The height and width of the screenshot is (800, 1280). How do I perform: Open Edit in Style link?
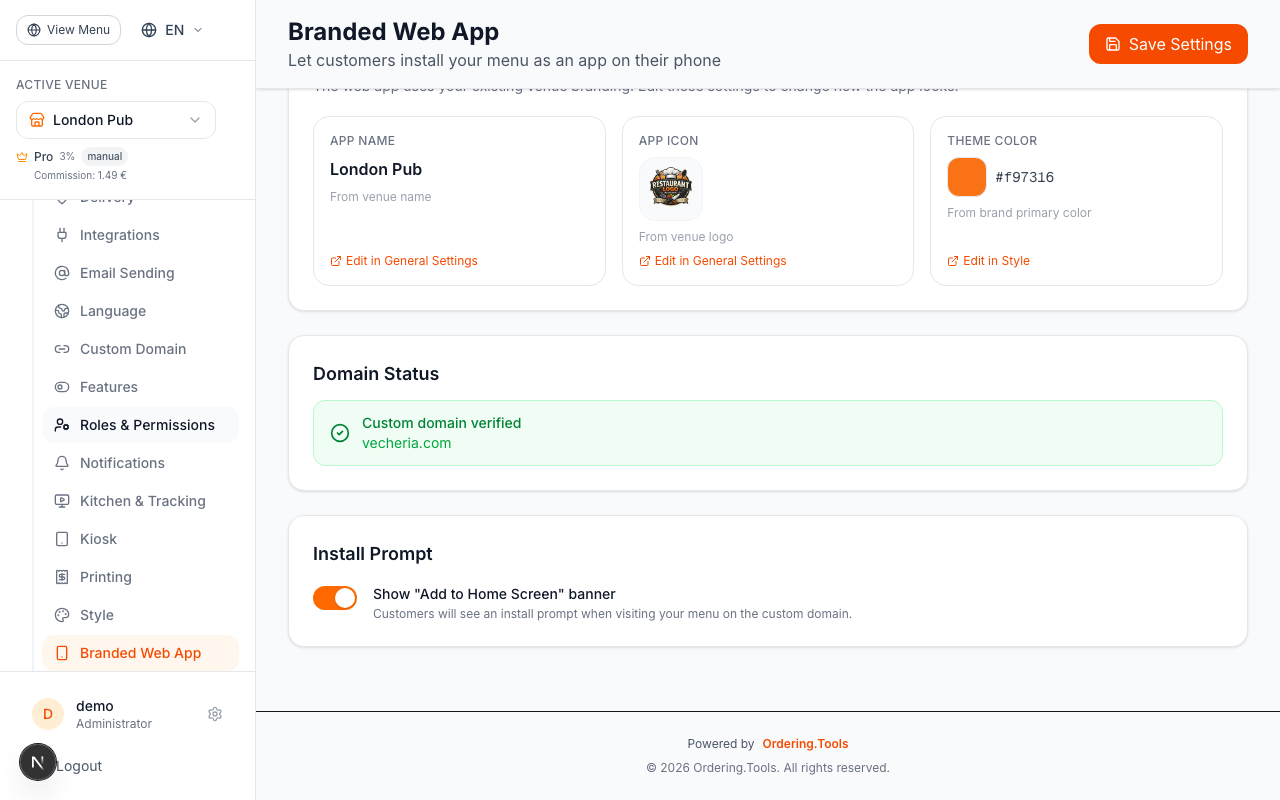(x=988, y=261)
